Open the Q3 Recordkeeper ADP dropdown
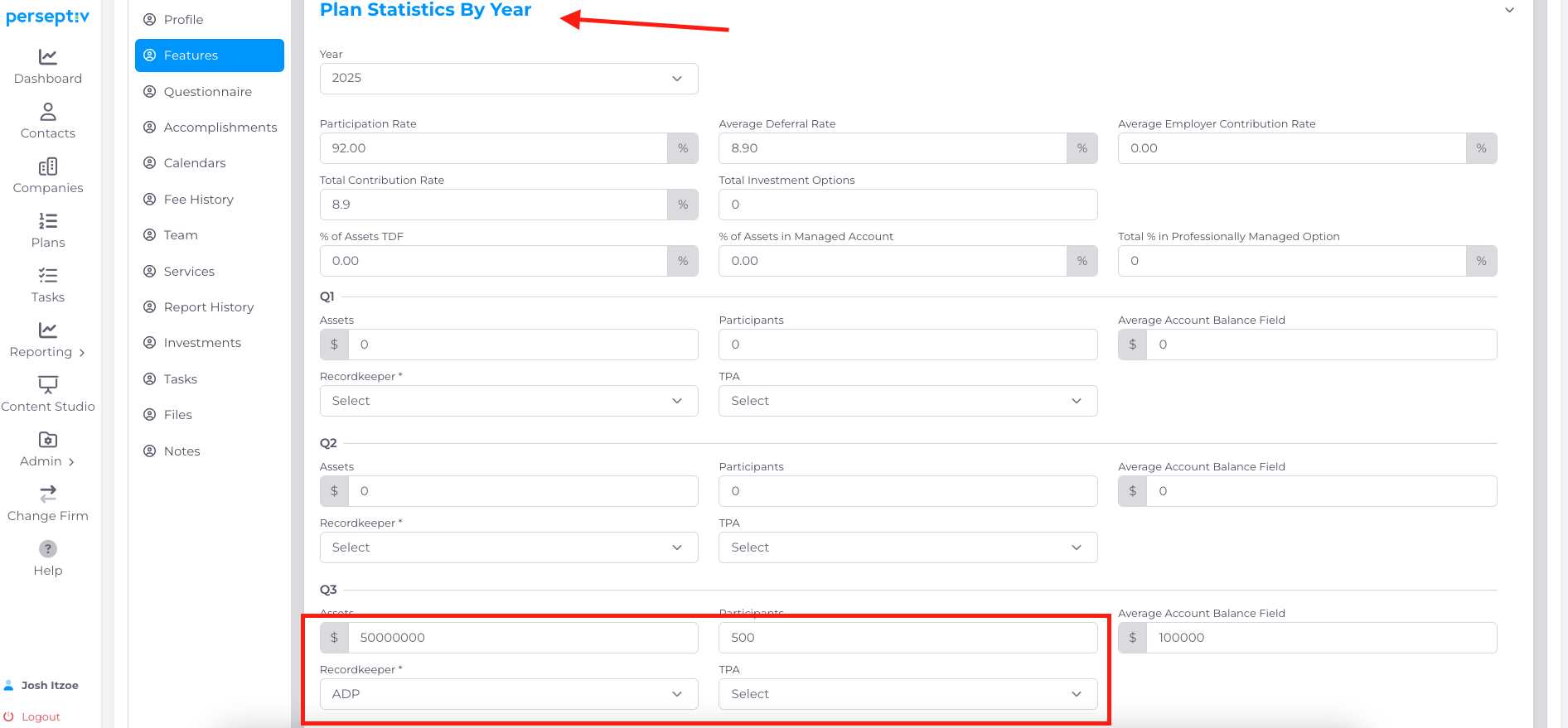This screenshot has height=728, width=1568. coord(509,694)
